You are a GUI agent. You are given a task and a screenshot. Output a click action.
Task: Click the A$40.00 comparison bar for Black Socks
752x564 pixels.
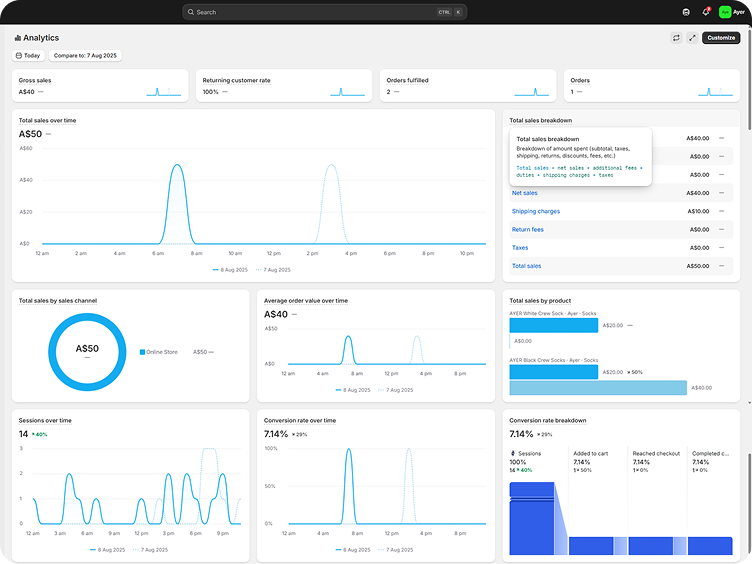(598, 388)
